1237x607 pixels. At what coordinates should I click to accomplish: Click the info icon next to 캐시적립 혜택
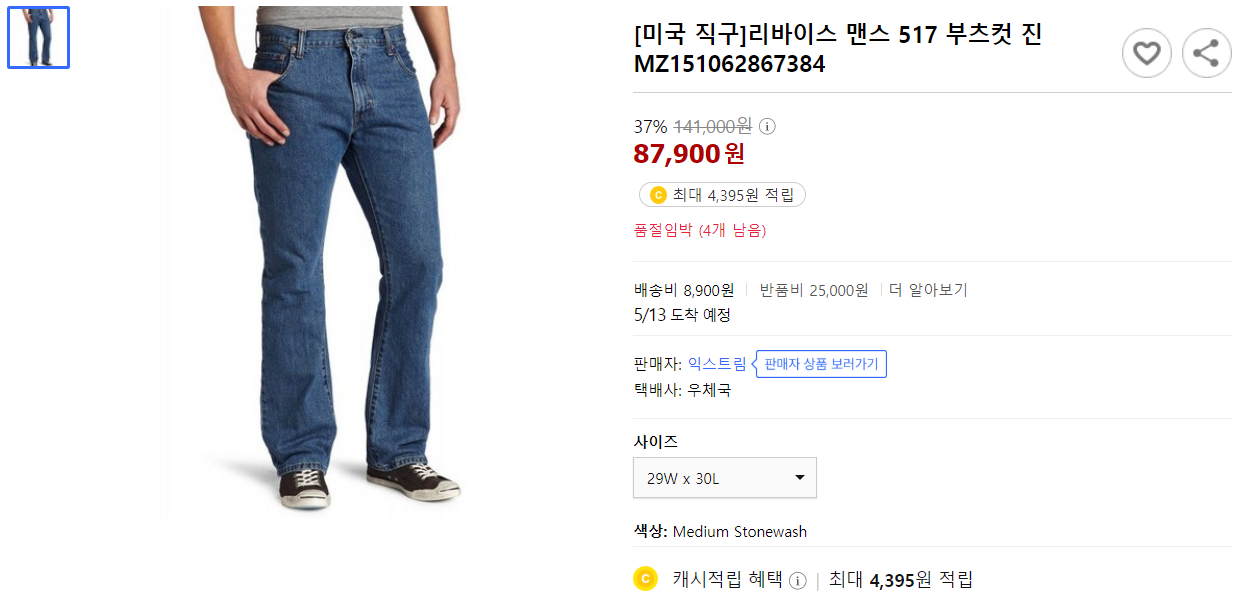[x=797, y=579]
